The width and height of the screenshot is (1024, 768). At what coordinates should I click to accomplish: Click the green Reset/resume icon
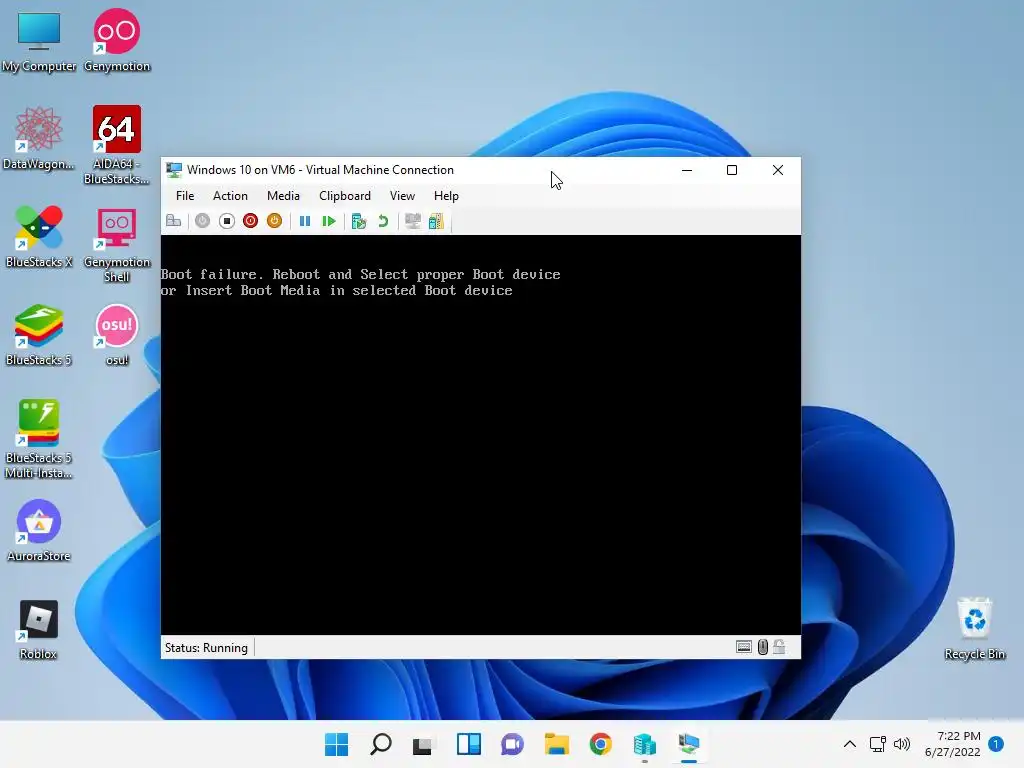[x=328, y=221]
